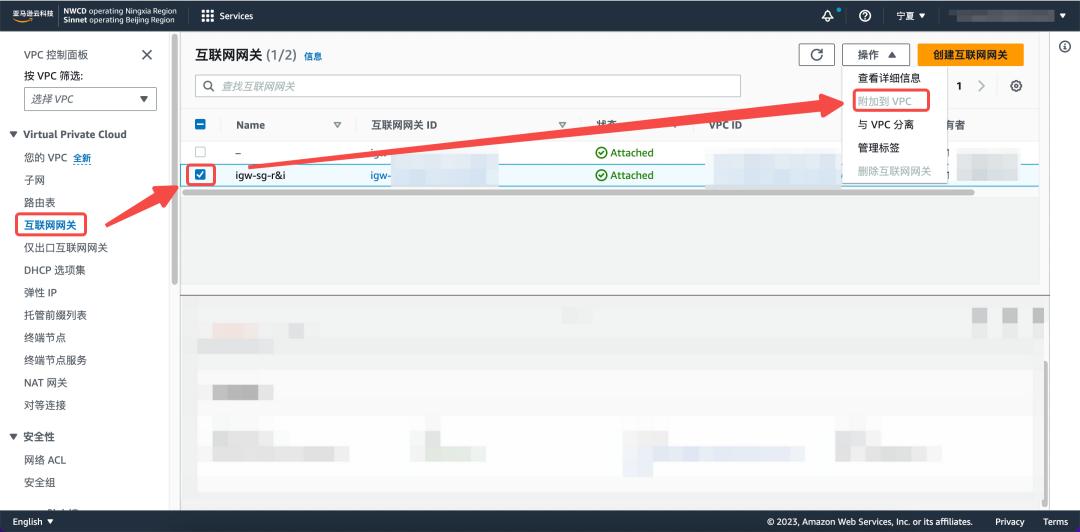The width and height of the screenshot is (1080, 532).
Task: Click the Privacy footer link
Action: (x=1010, y=522)
